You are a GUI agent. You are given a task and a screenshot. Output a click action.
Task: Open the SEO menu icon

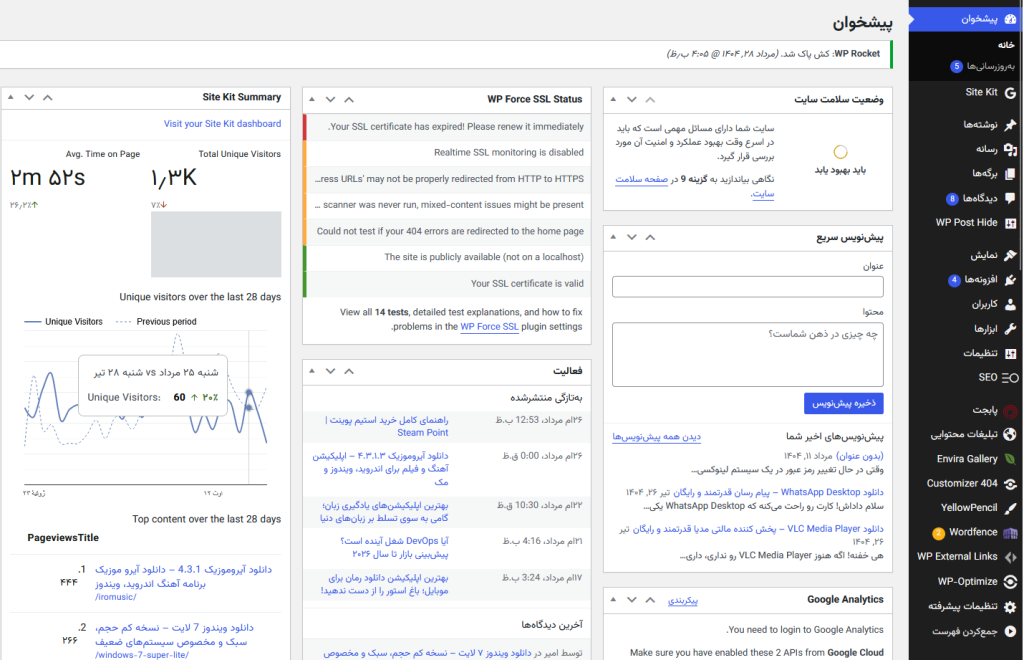[1008, 378]
